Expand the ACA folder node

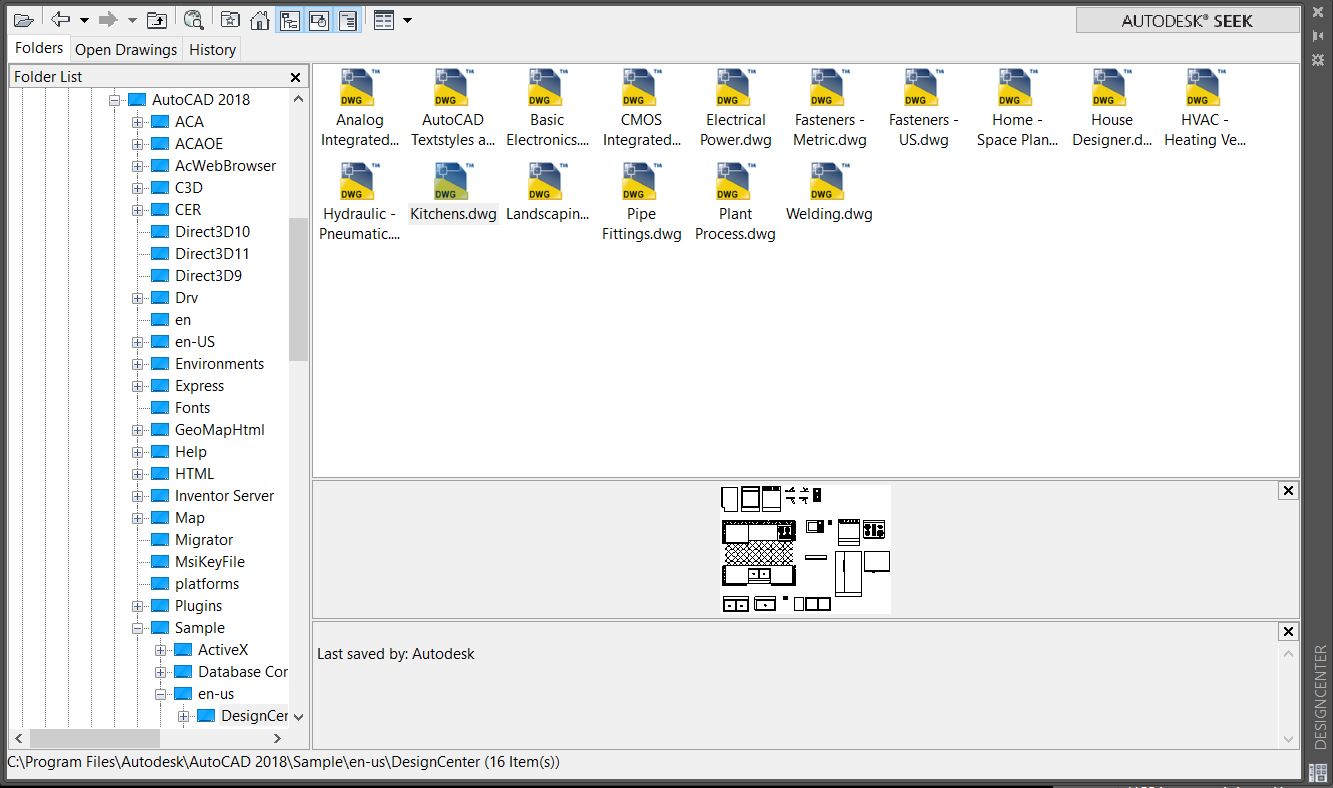(138, 122)
